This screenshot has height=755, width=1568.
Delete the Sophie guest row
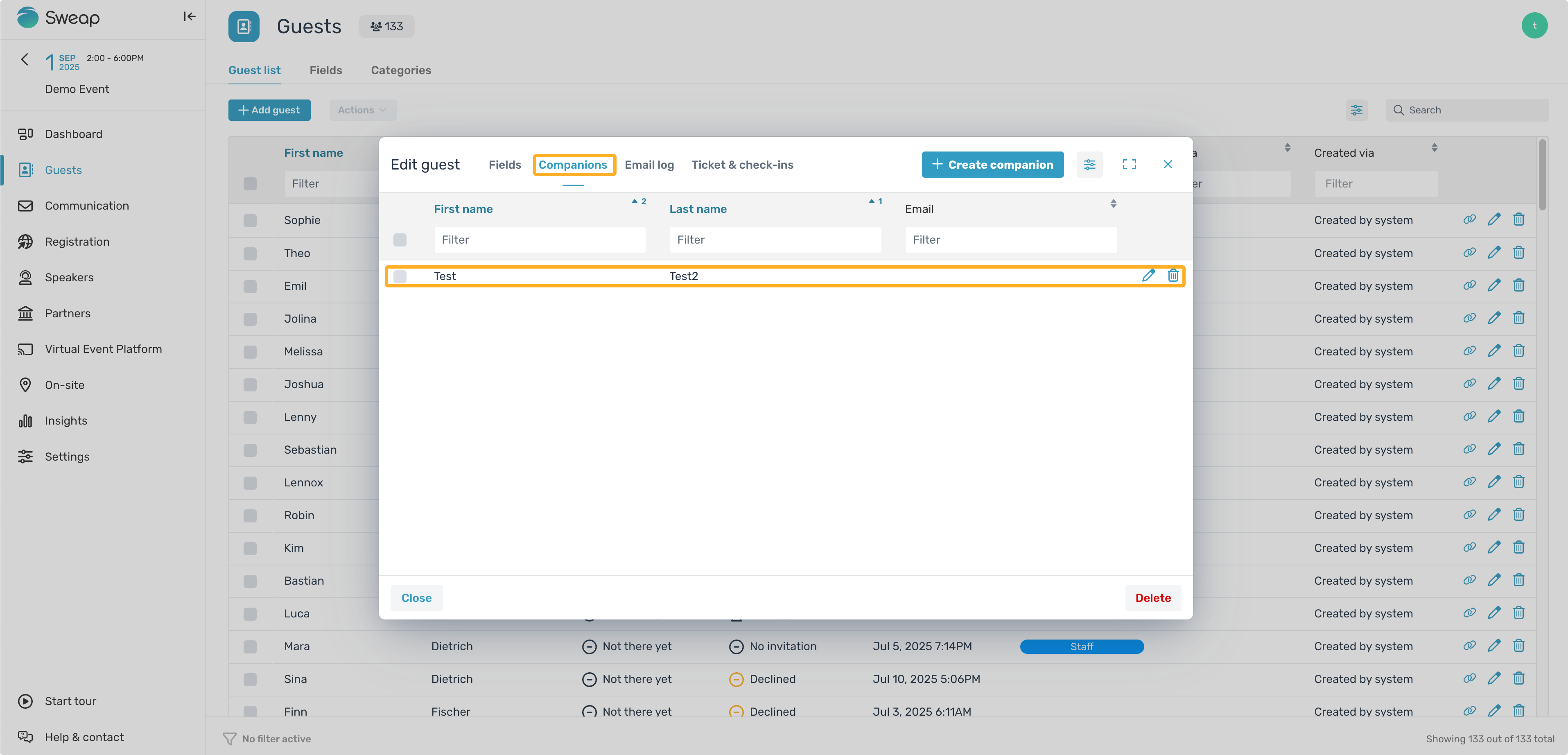click(x=1519, y=219)
